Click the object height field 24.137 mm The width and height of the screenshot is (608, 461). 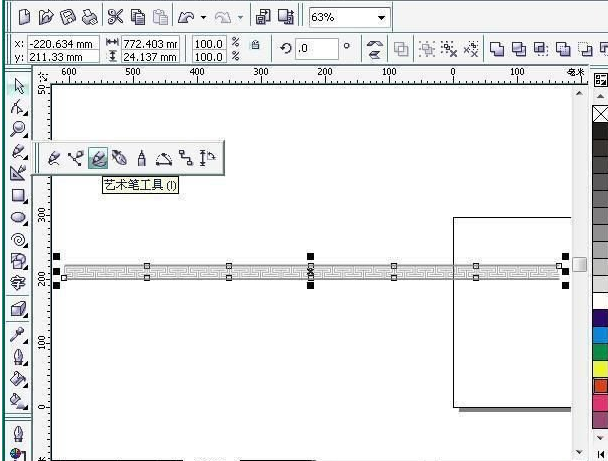pos(151,57)
